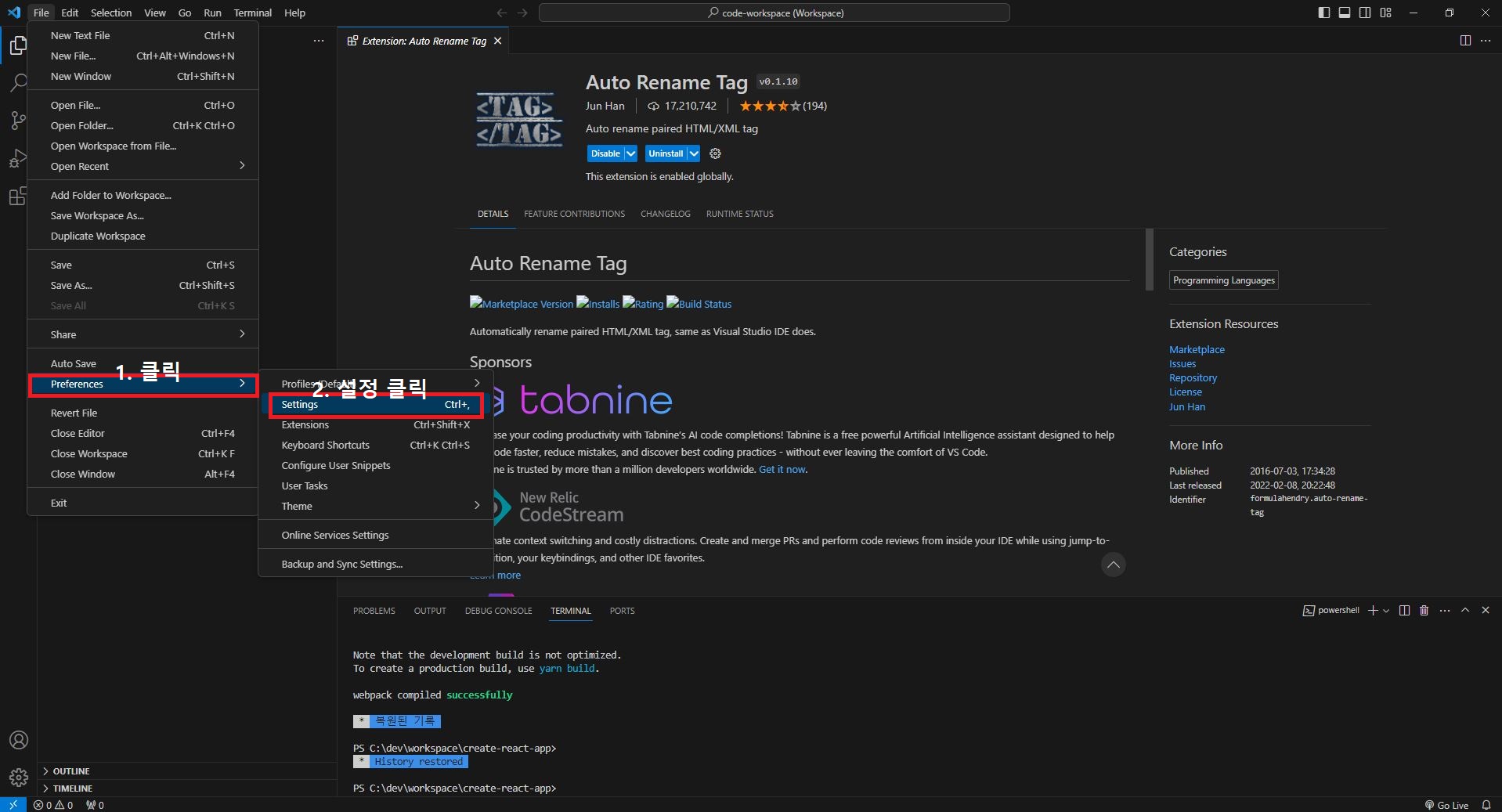The height and width of the screenshot is (812, 1502).
Task: Open the Repository resource link
Action: pyautogui.click(x=1193, y=377)
